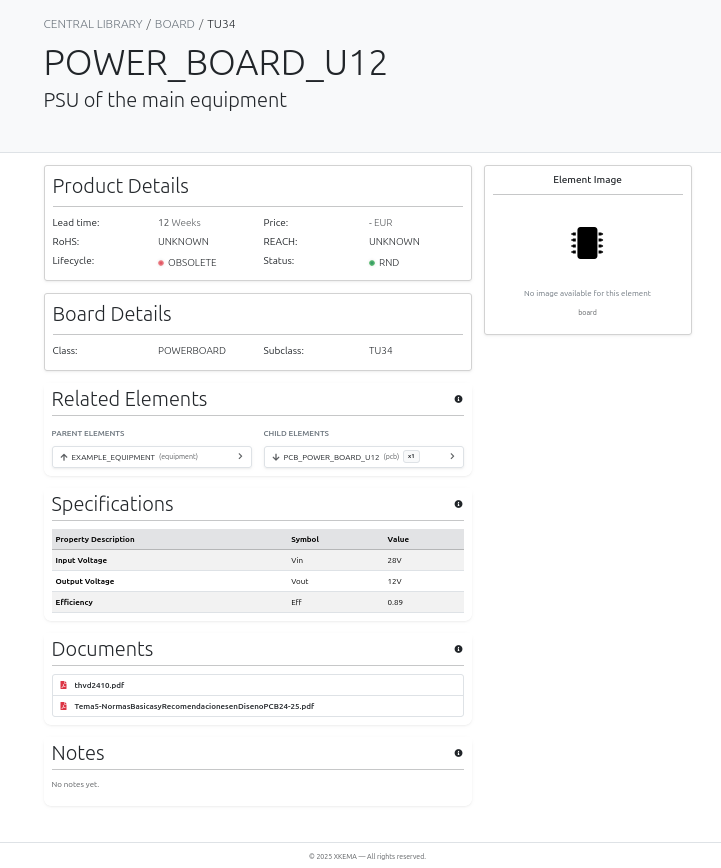Viewport: 721px width, 868px height.
Task: Open the info tooltip for Related Elements
Action: click(x=458, y=398)
